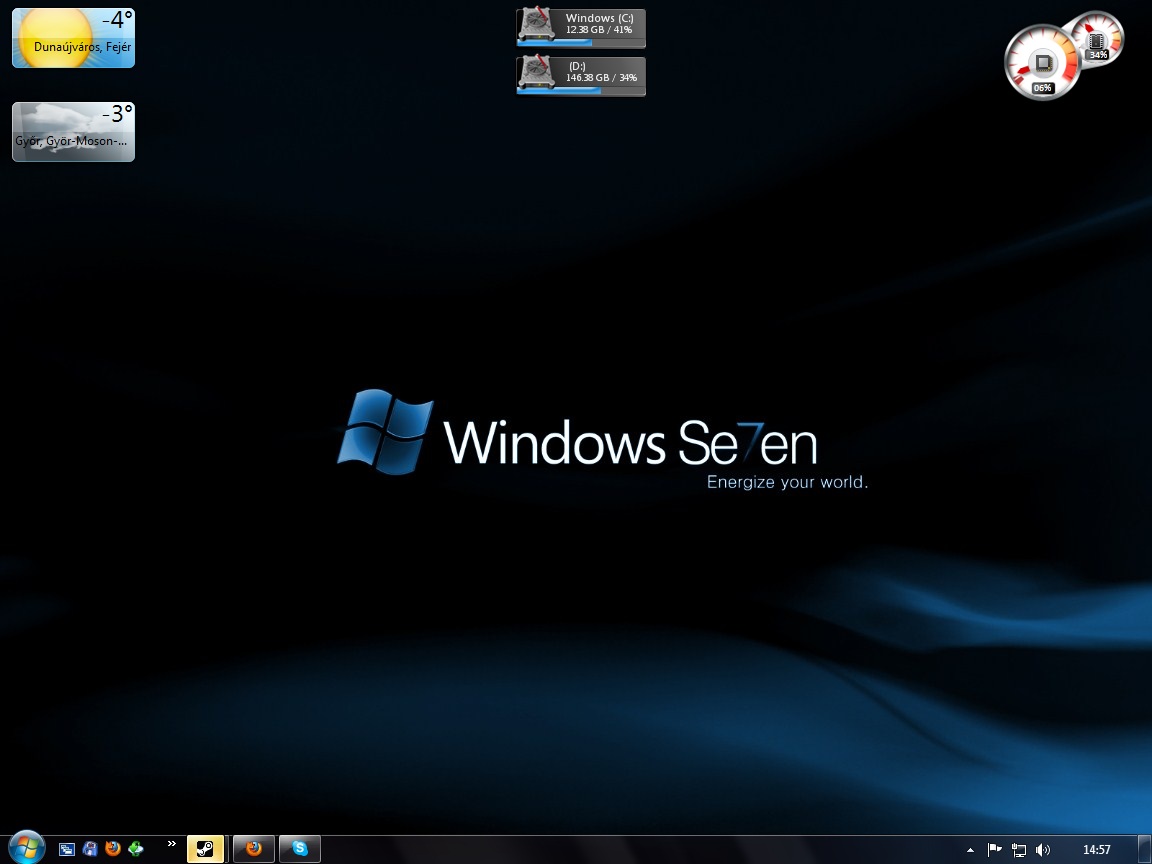Click the "12.38 GB / 41%" text
The width and height of the screenshot is (1152, 864).
pos(599,29)
